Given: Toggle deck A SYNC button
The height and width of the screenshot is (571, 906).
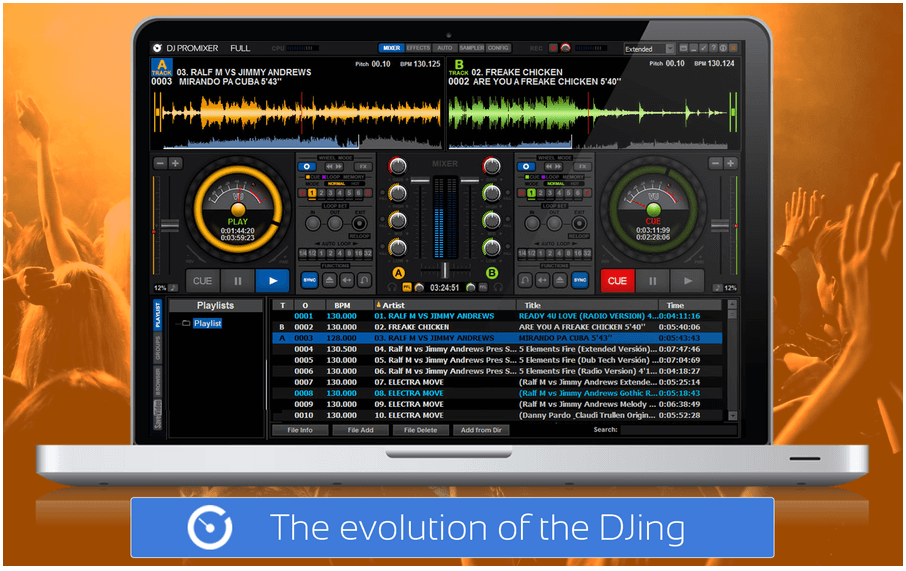Looking at the screenshot, I should point(310,280).
